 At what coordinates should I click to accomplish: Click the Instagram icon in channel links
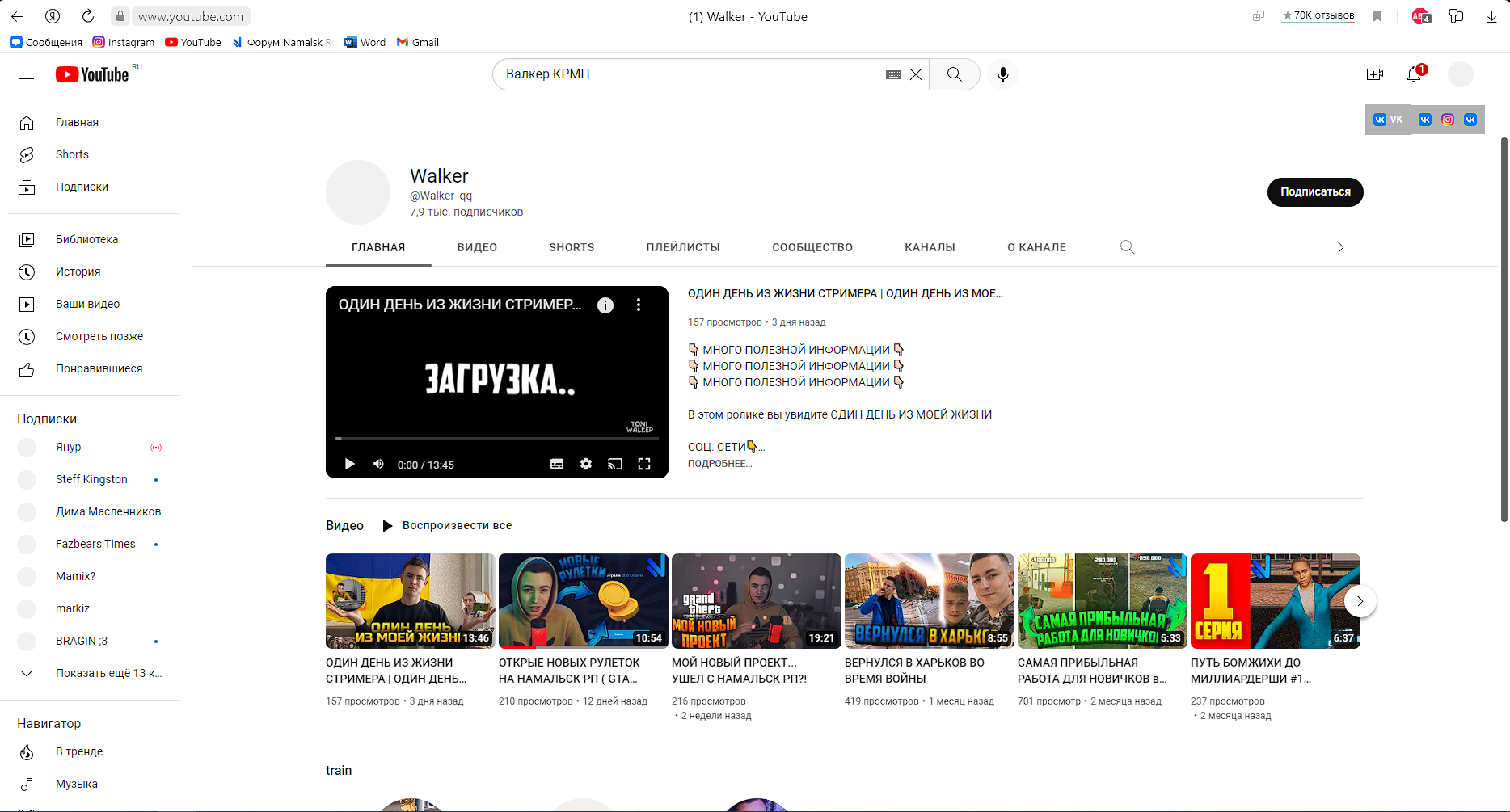pos(1448,120)
